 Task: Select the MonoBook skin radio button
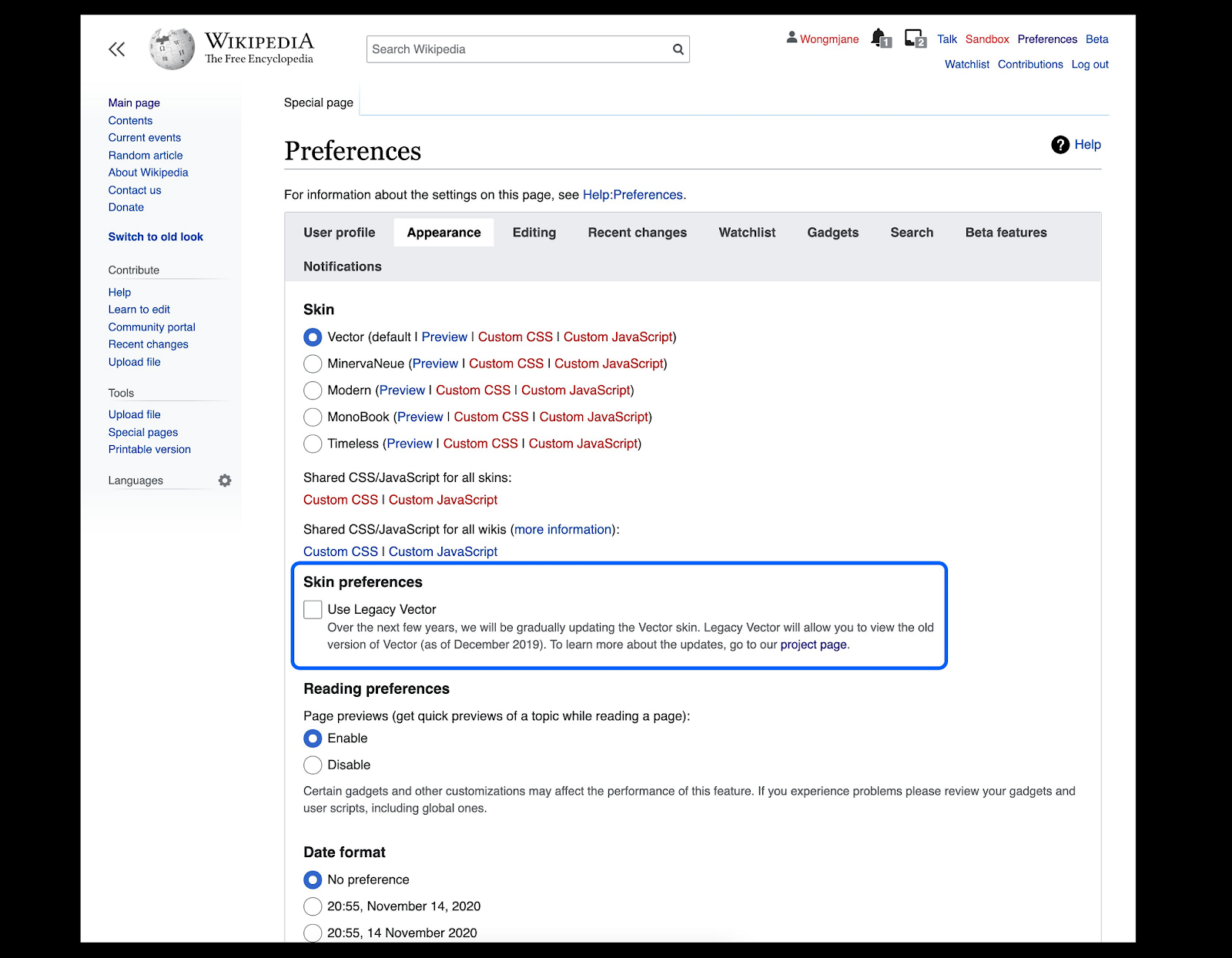(x=313, y=417)
